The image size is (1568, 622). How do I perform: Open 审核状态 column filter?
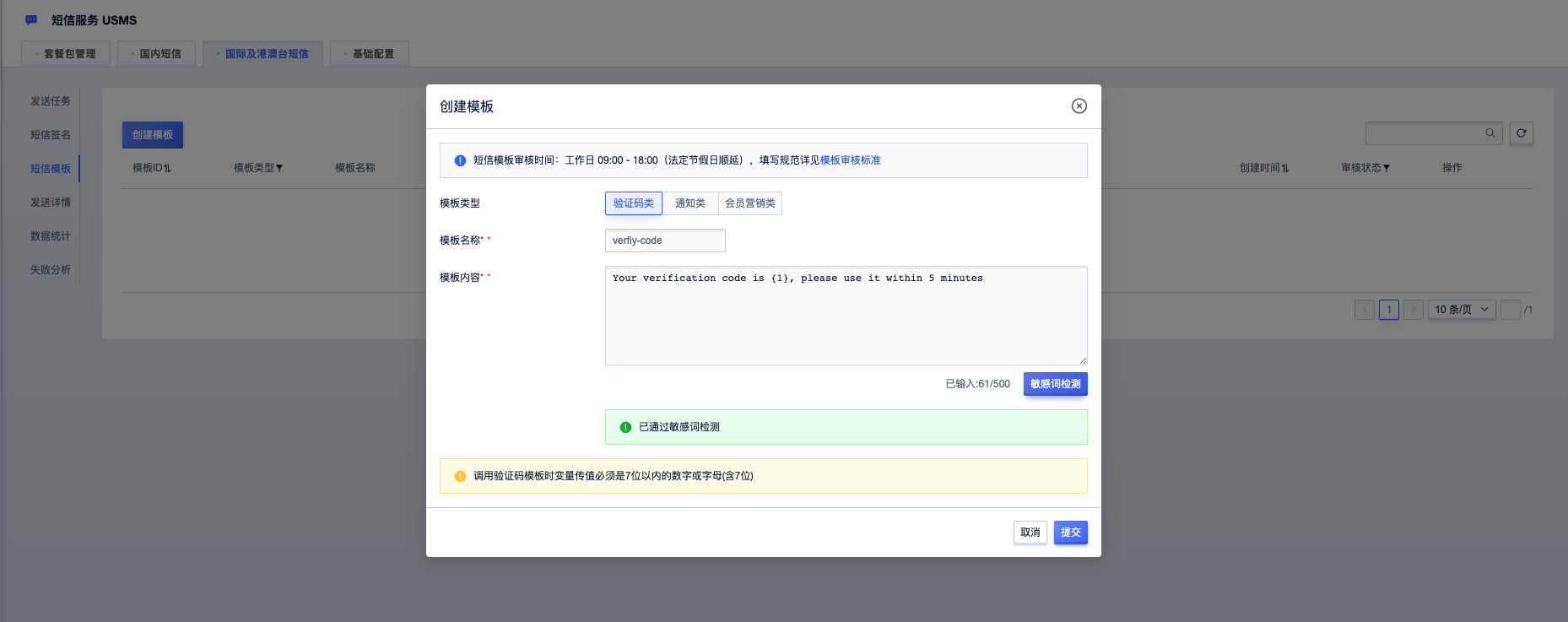1387,169
